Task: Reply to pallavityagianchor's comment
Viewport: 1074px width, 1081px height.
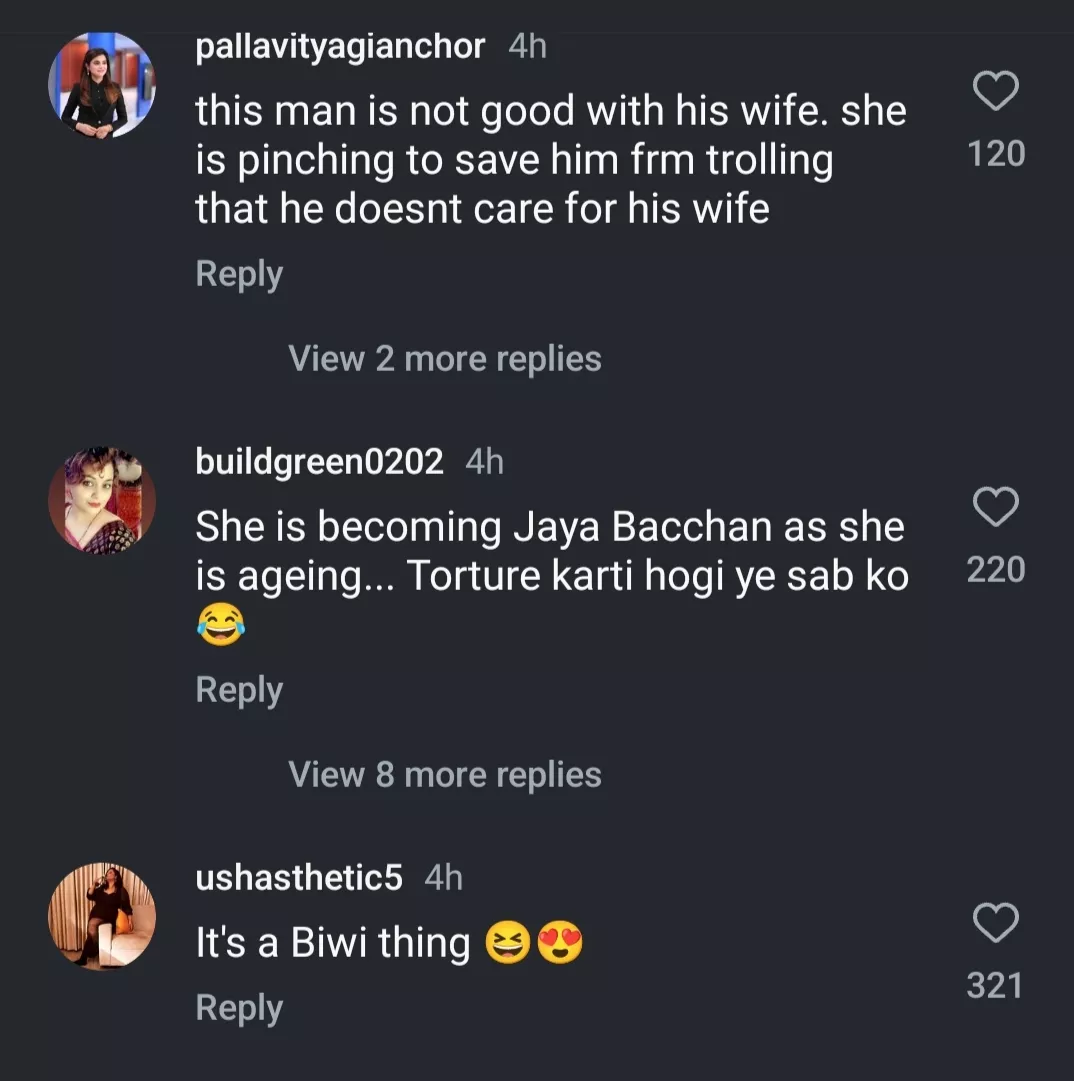Action: point(238,272)
